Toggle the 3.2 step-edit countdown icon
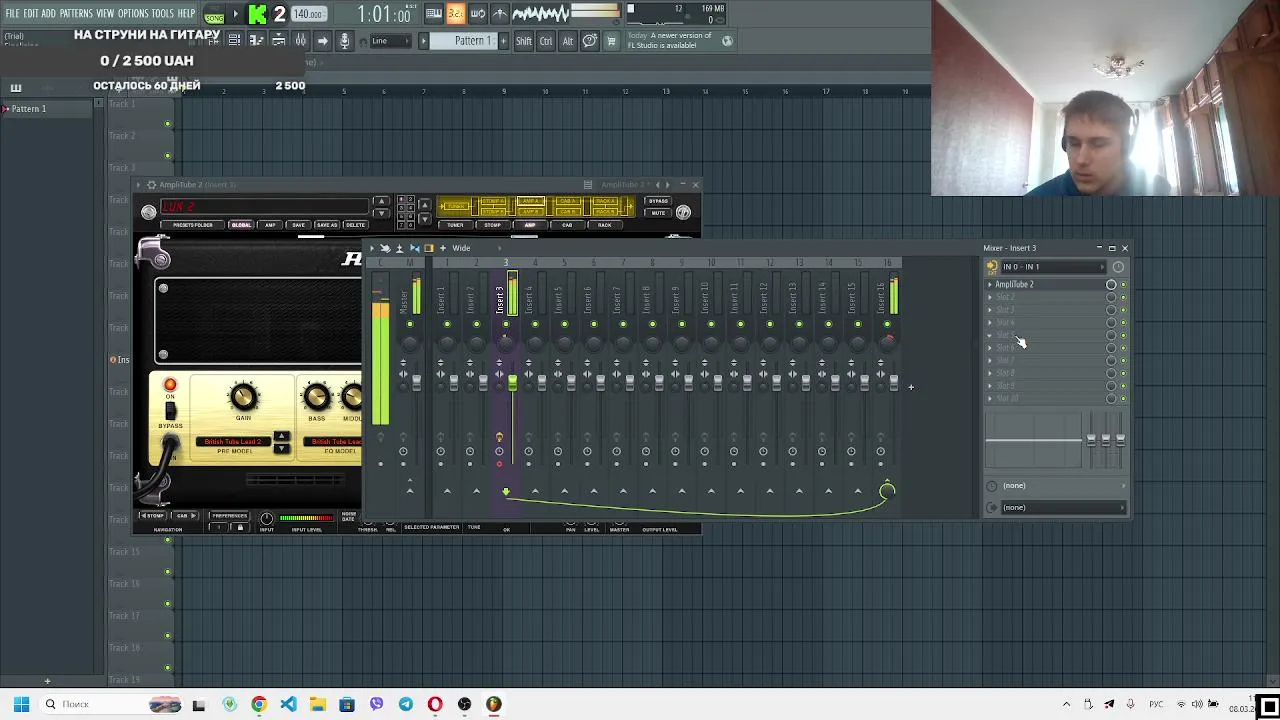This screenshot has width=1280, height=720. 455,13
